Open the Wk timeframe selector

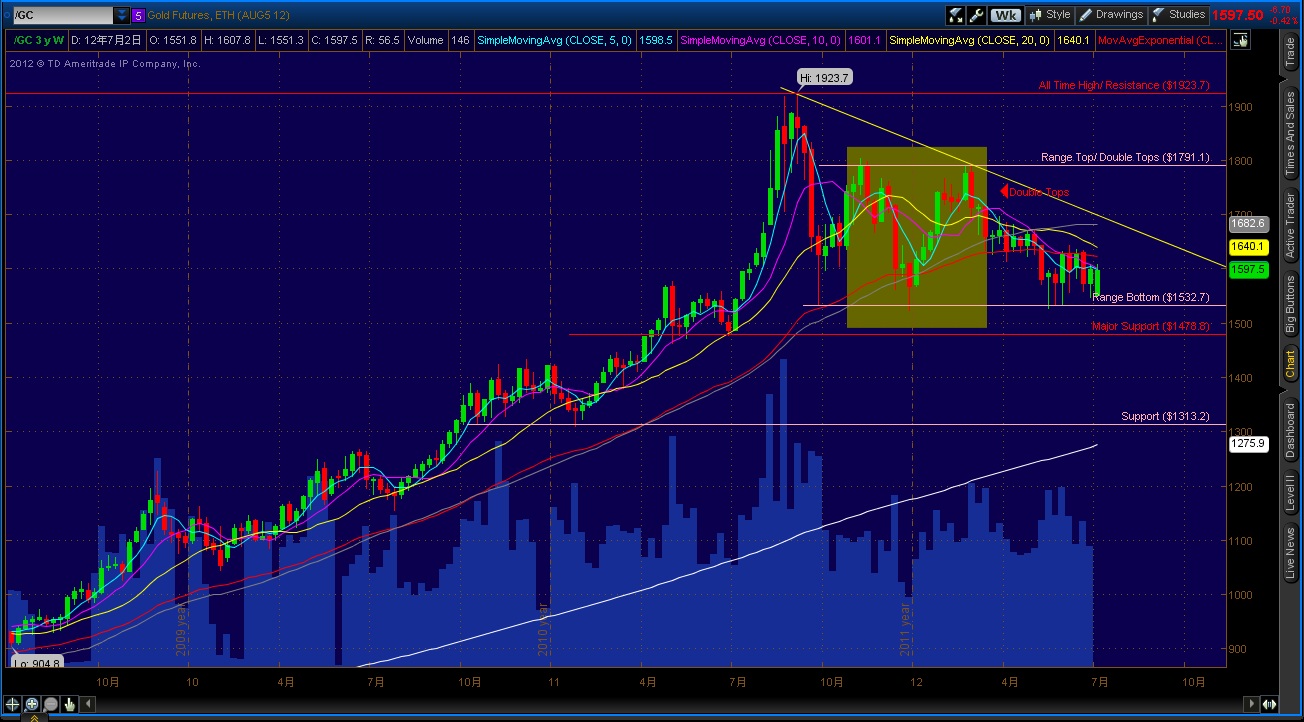pos(1006,15)
